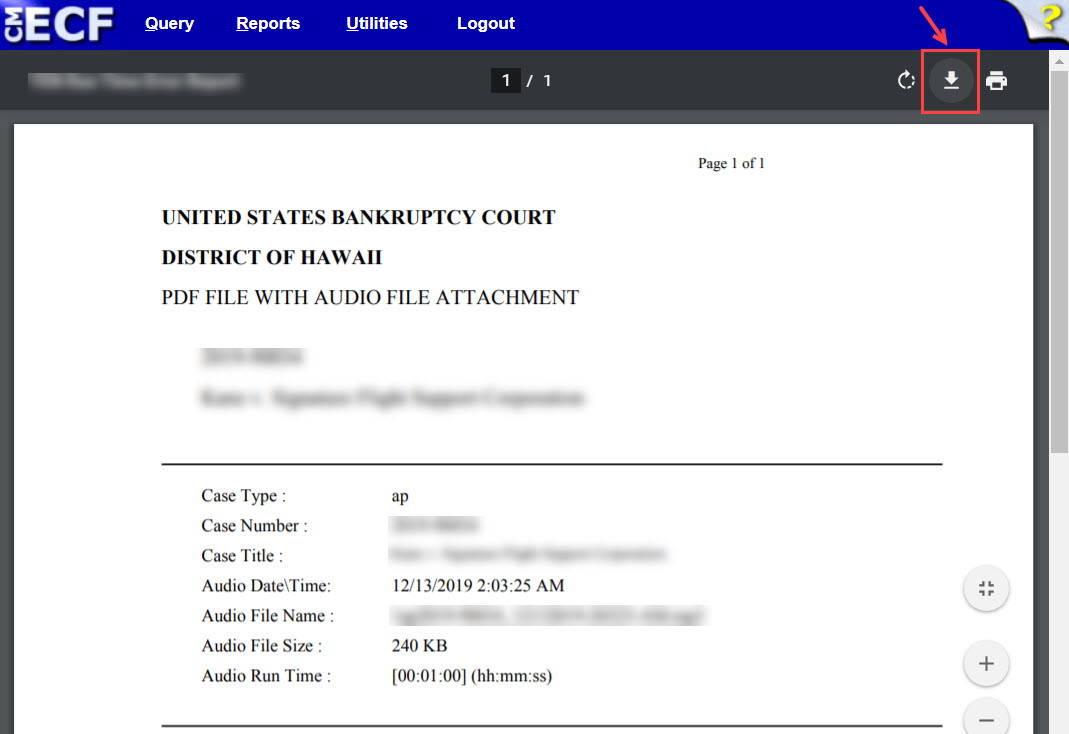Image resolution: width=1069 pixels, height=734 pixels.
Task: Click "UNITED STATES BANKRUPTCY COURT" heading
Action: [x=359, y=217]
